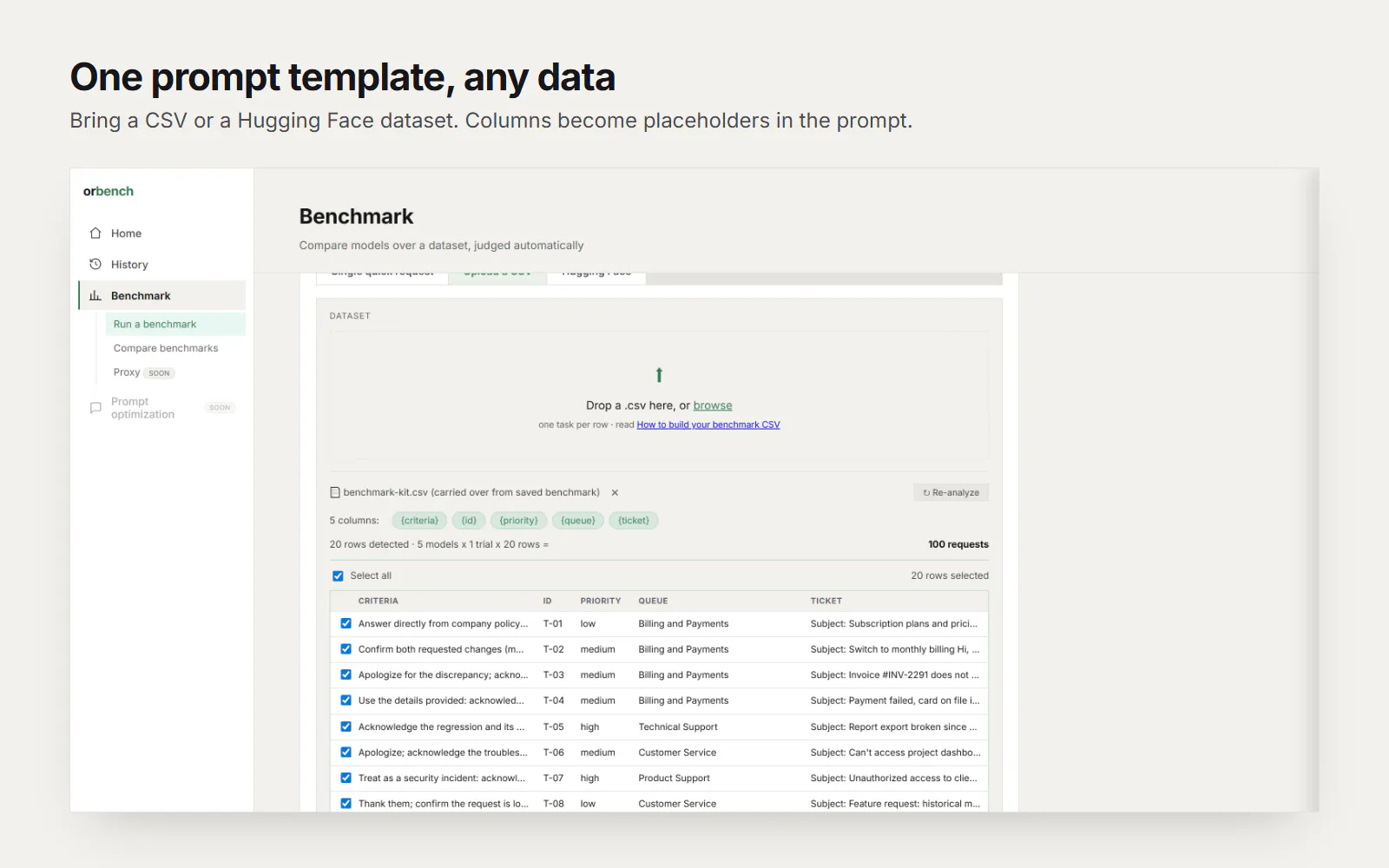The width and height of the screenshot is (1389, 868).
Task: Click the TICKET column header
Action: coord(826,601)
